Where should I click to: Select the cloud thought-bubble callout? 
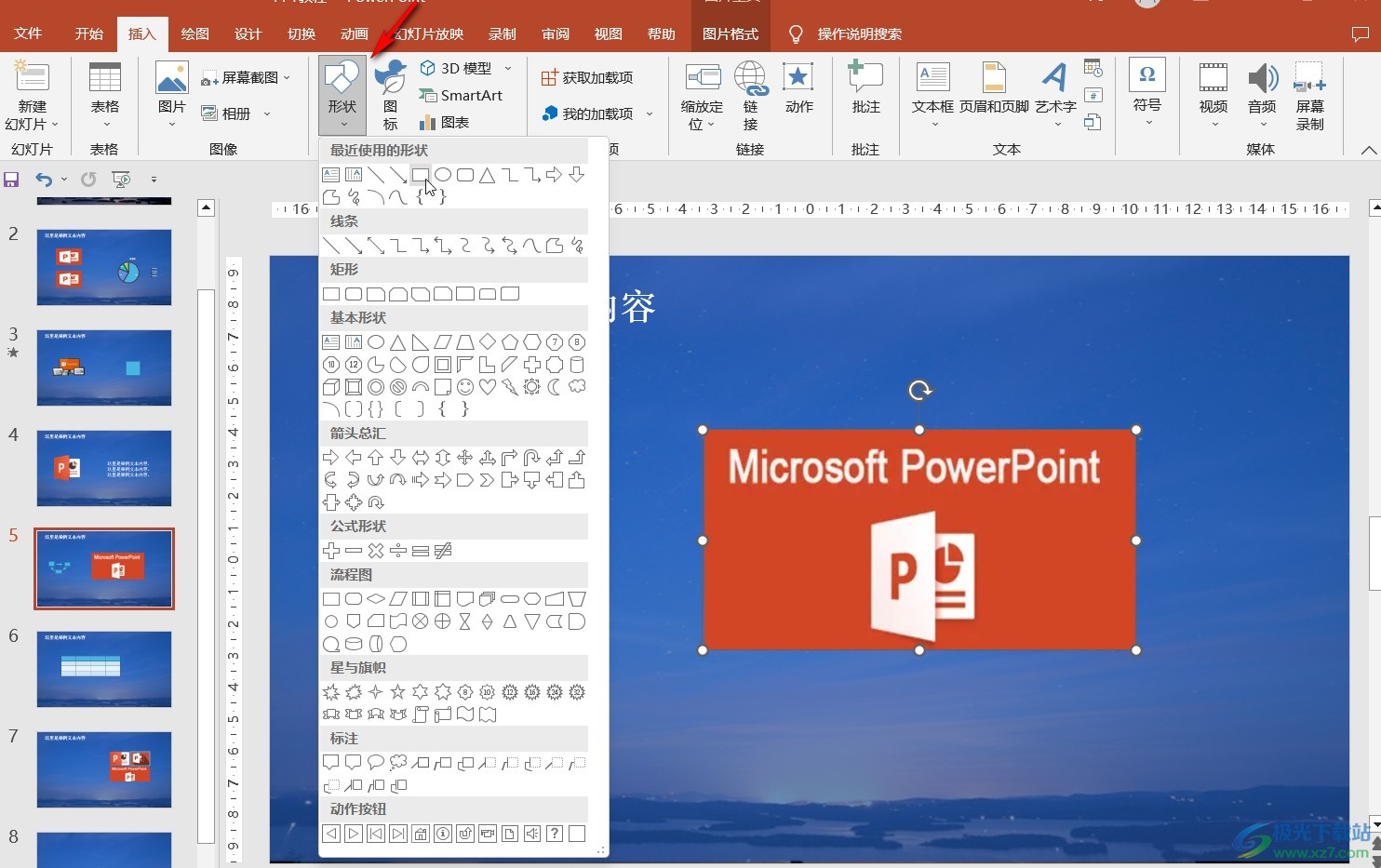pos(398,763)
